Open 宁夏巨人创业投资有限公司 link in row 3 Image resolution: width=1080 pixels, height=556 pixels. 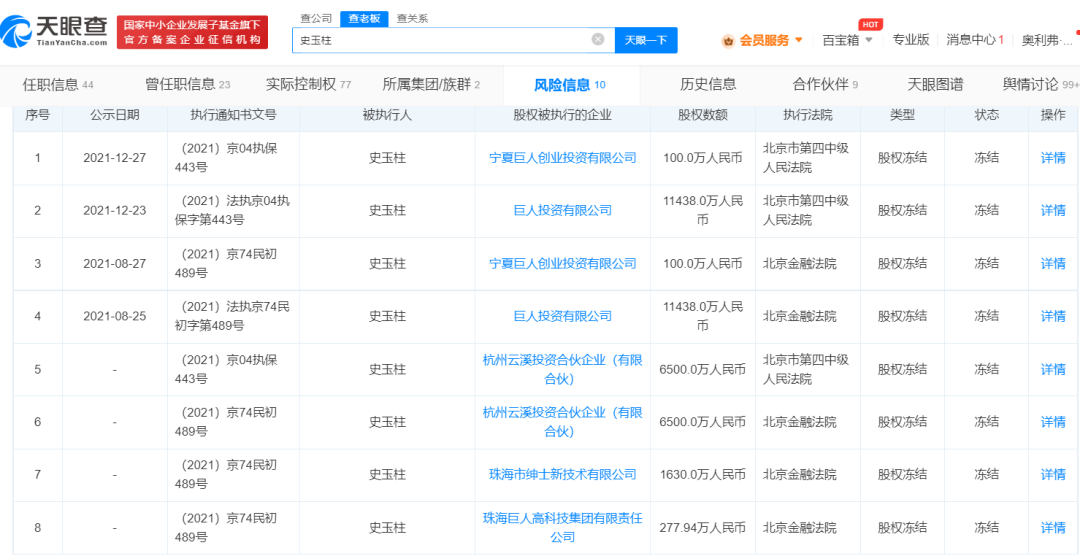(562, 263)
